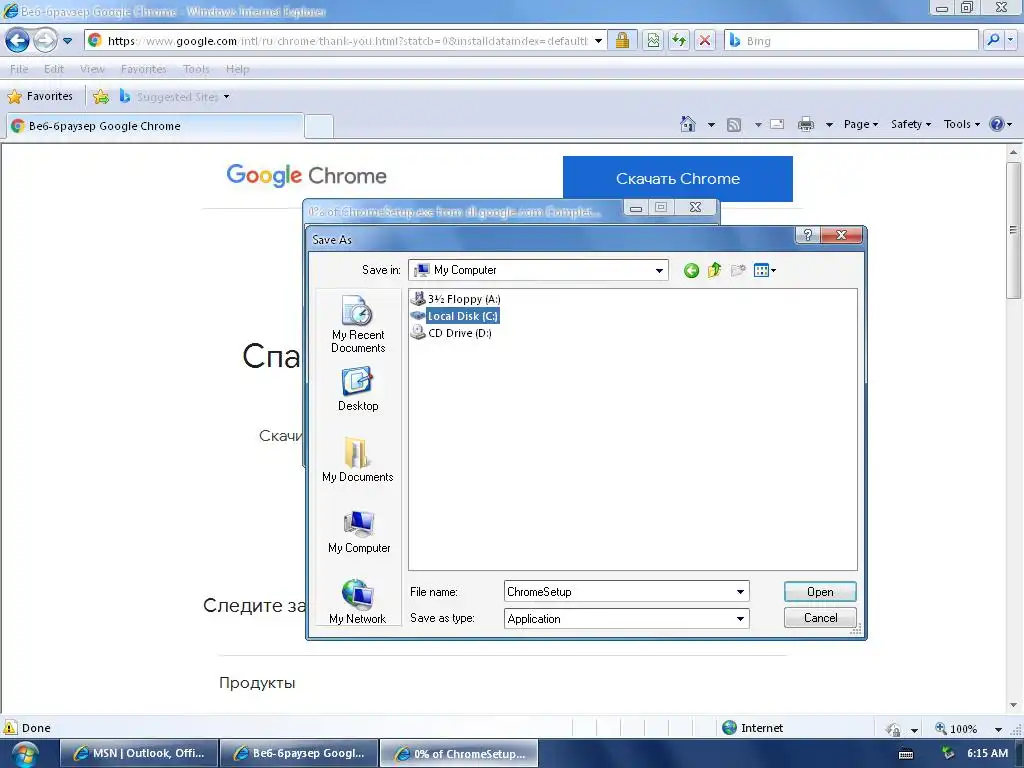Open the Favorites menu in menu bar

click(144, 69)
